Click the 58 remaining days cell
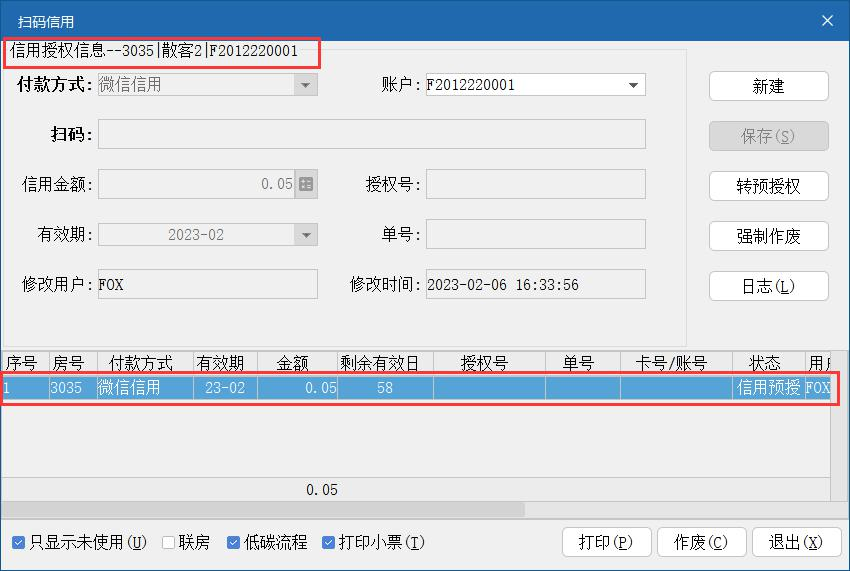The height and width of the screenshot is (571, 850). pos(385,388)
